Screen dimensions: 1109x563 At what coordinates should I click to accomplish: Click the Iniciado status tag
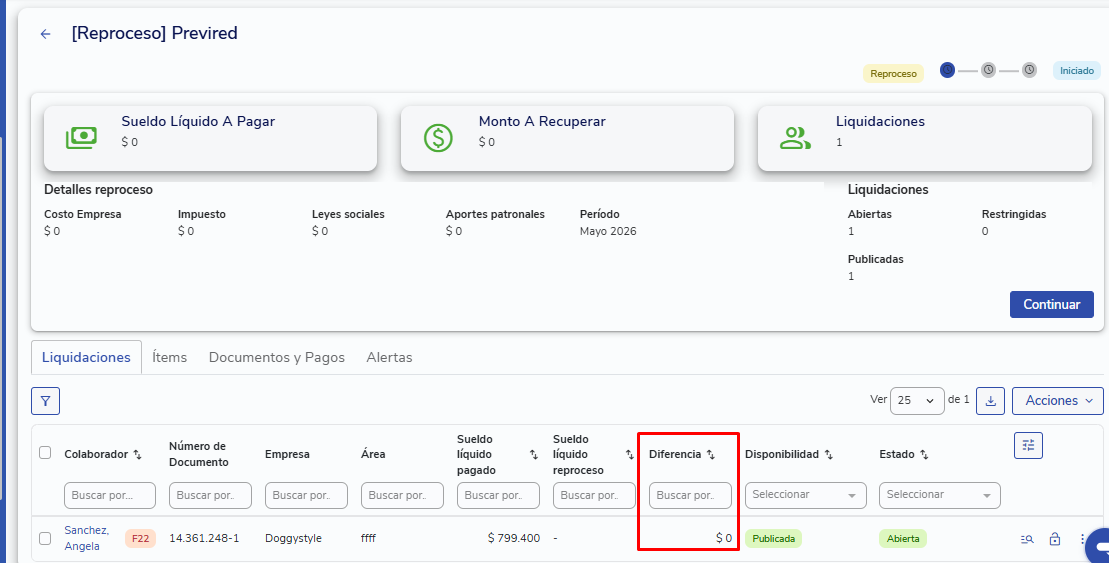click(1076, 71)
